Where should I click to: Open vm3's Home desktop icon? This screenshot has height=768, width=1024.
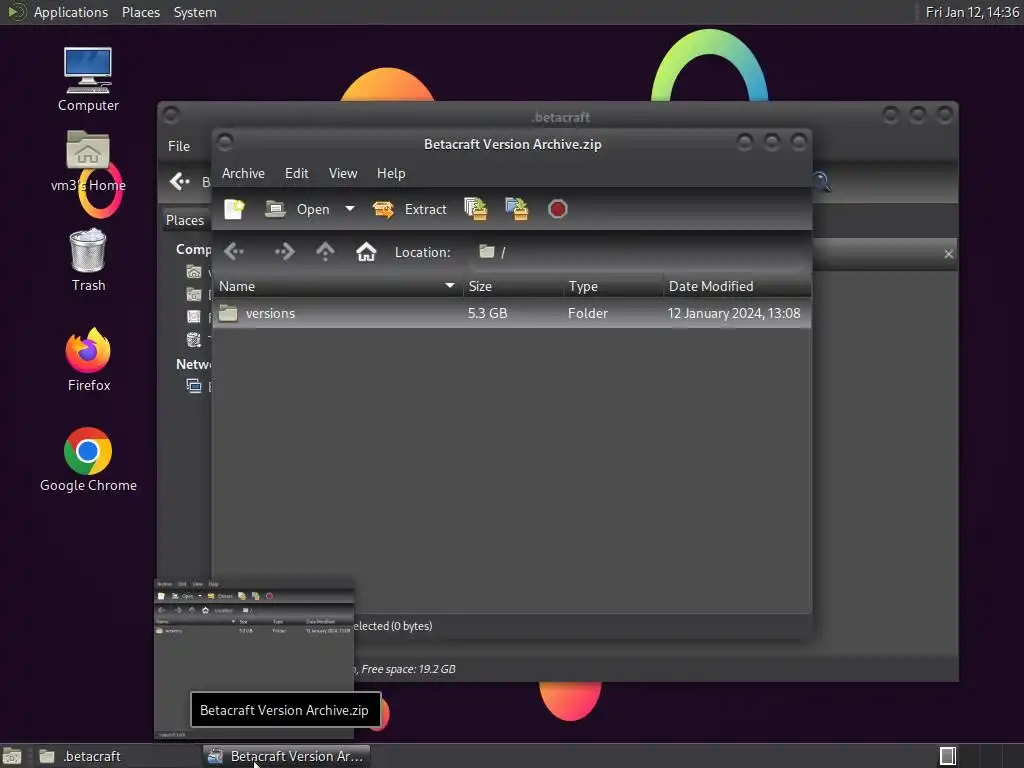click(88, 161)
